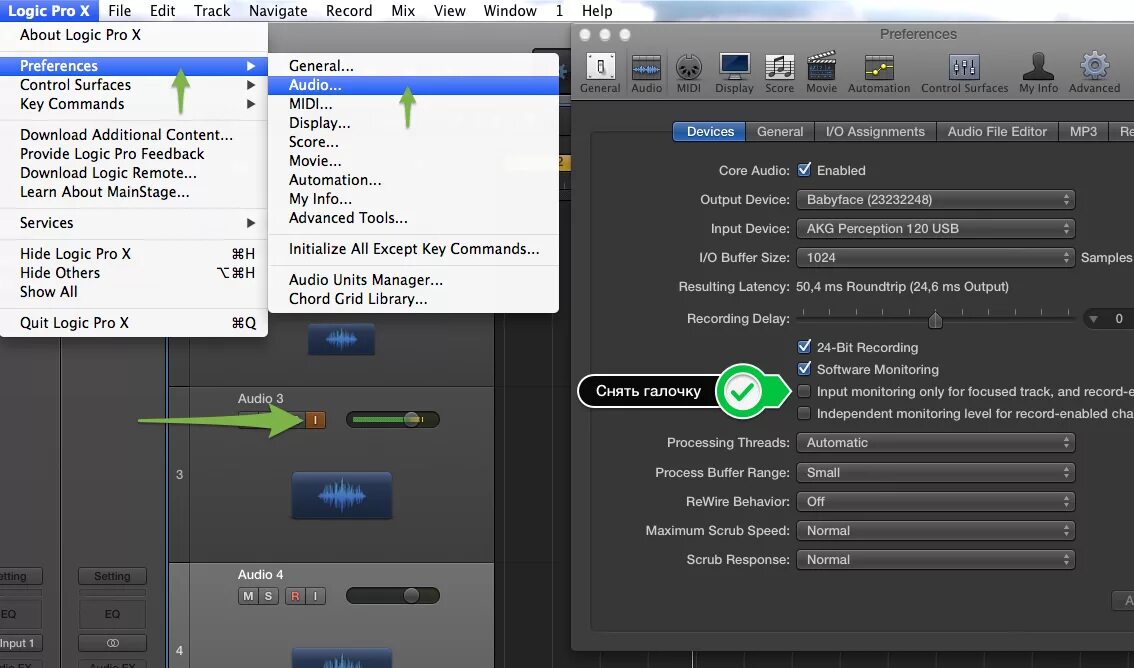Switch to Audio File Editor tab

pyautogui.click(x=997, y=132)
